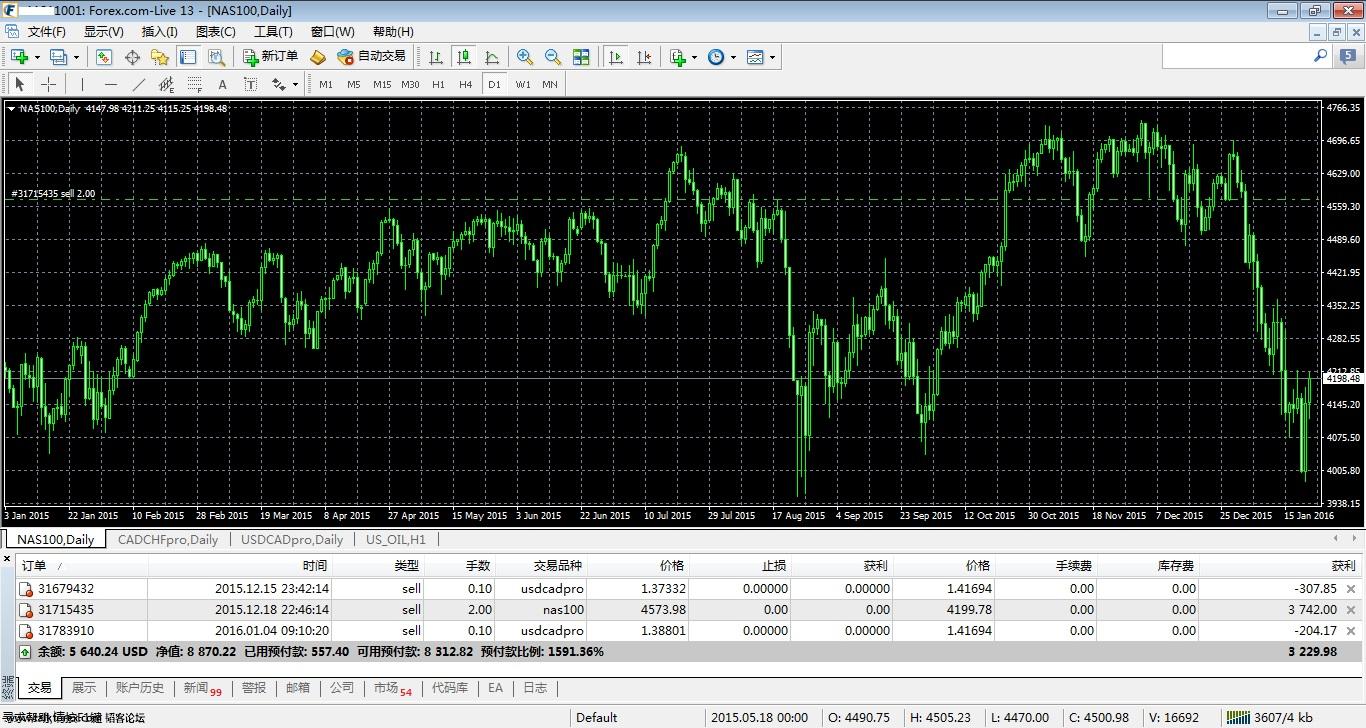The image size is (1366, 728).
Task: Select the vertical line drawing tool
Action: [82, 84]
